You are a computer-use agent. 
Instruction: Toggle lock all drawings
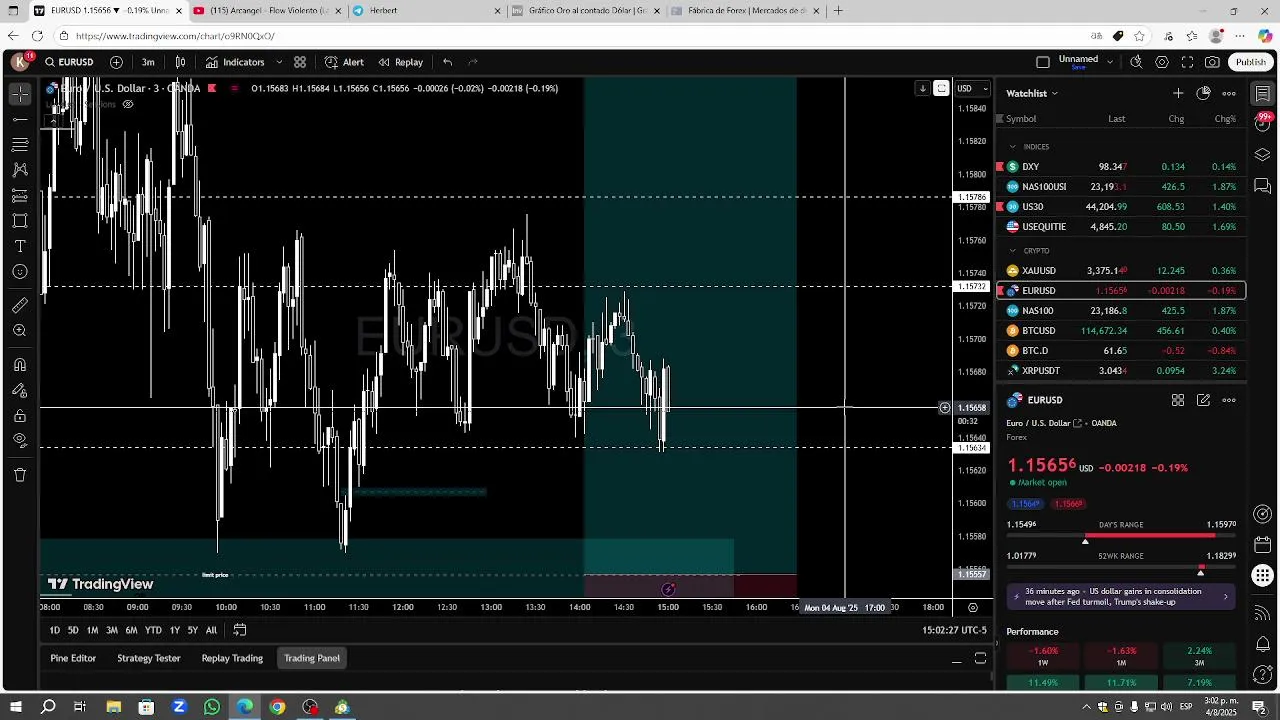20,415
